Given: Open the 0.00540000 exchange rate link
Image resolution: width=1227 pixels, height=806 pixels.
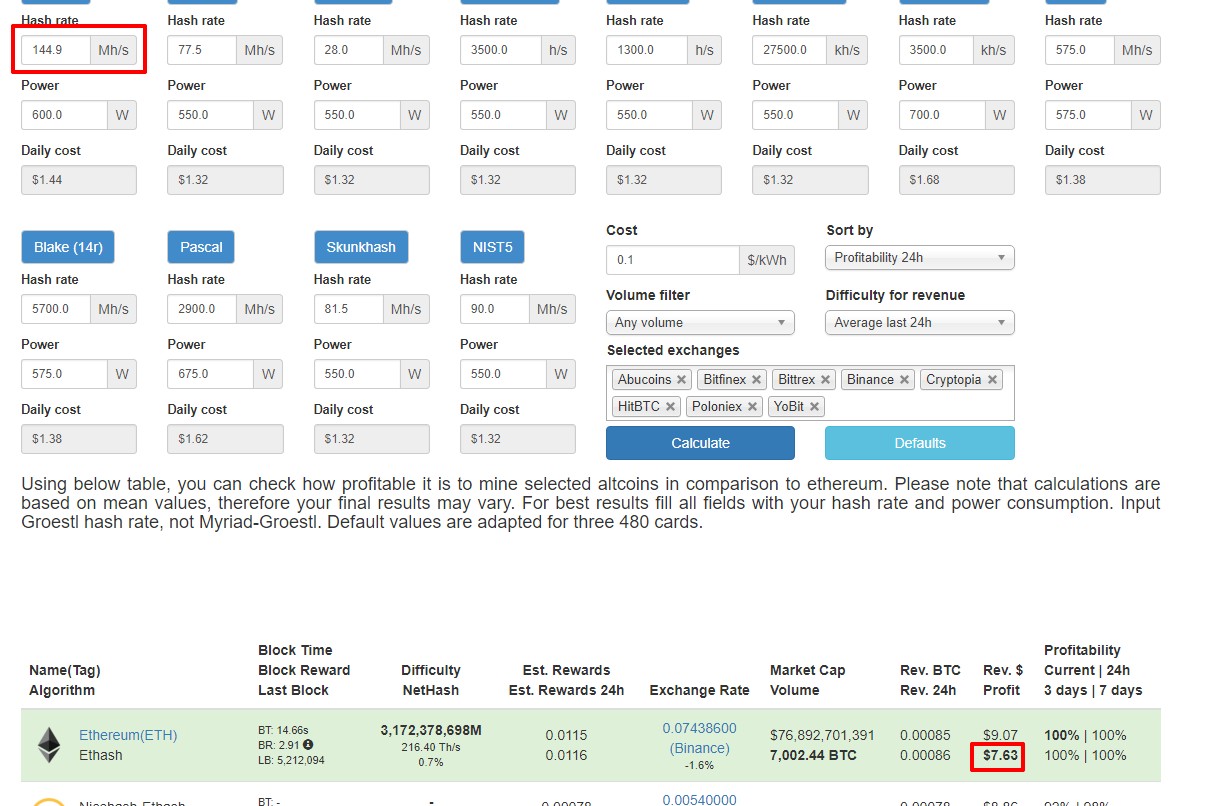Looking at the screenshot, I should (699, 799).
